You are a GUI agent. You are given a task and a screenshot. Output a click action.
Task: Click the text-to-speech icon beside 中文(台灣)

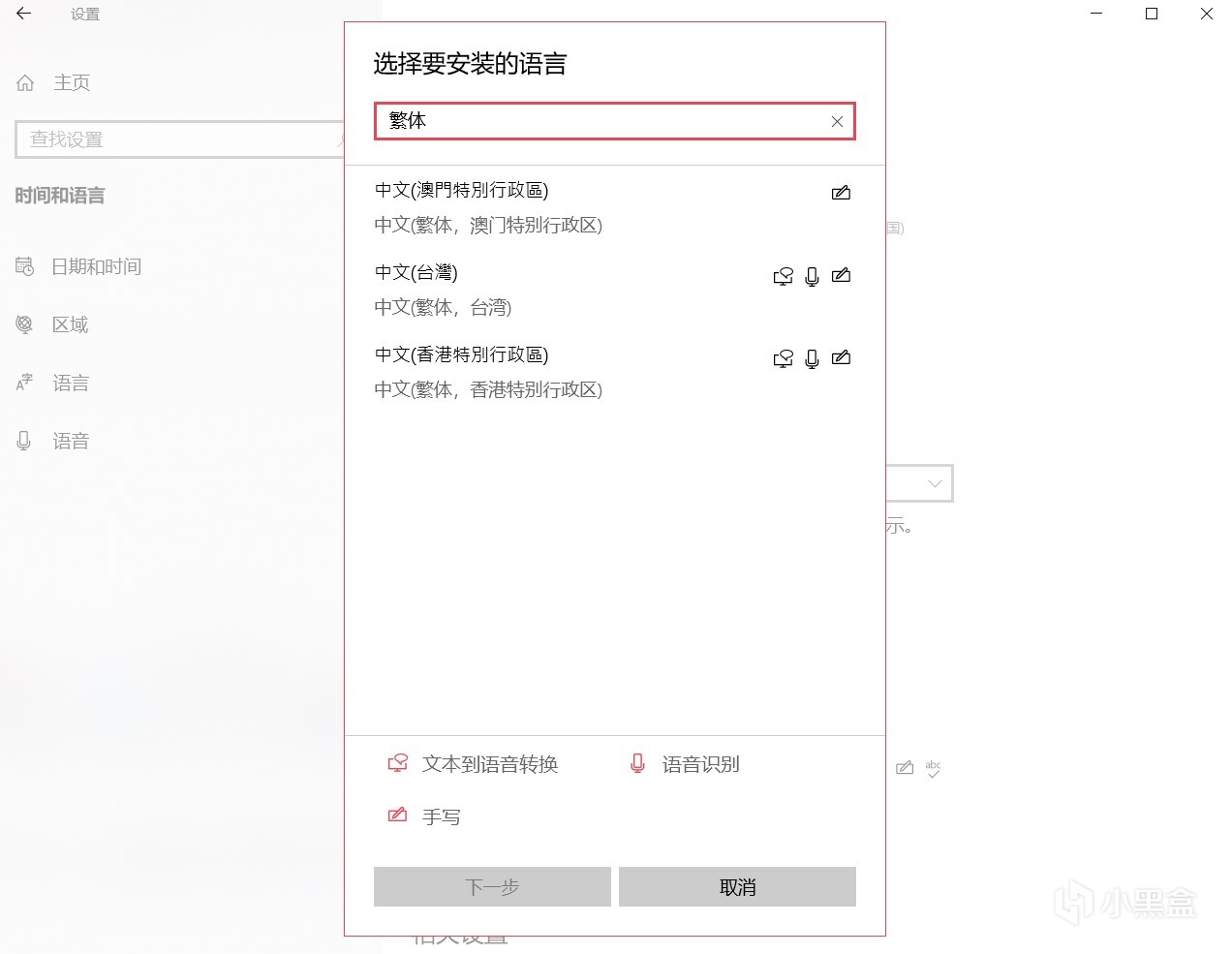tap(783, 275)
